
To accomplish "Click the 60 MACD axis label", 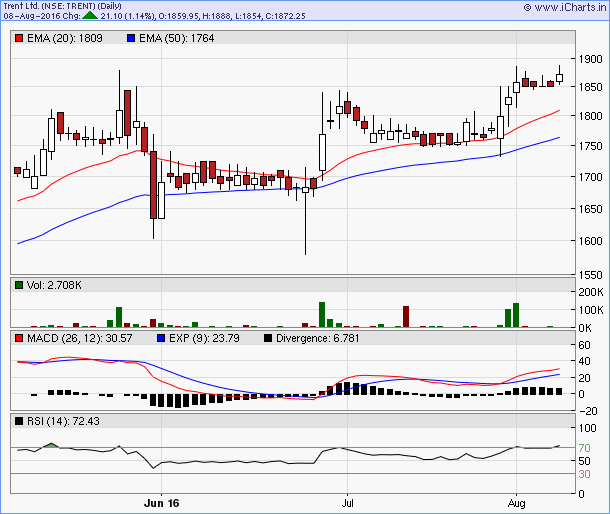I will tap(584, 345).
